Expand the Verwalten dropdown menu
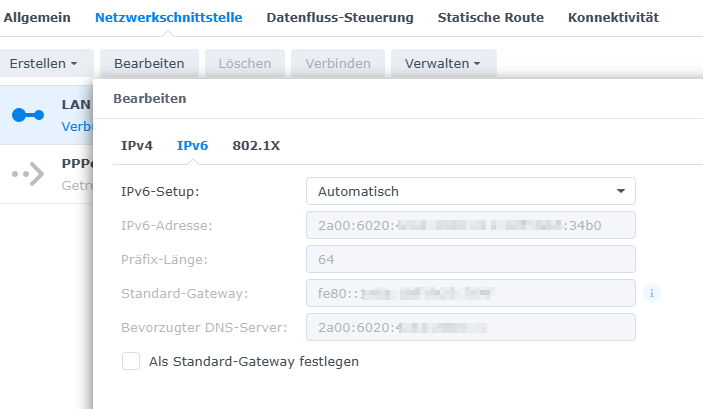Viewport: 703px width, 409px height. click(443, 63)
